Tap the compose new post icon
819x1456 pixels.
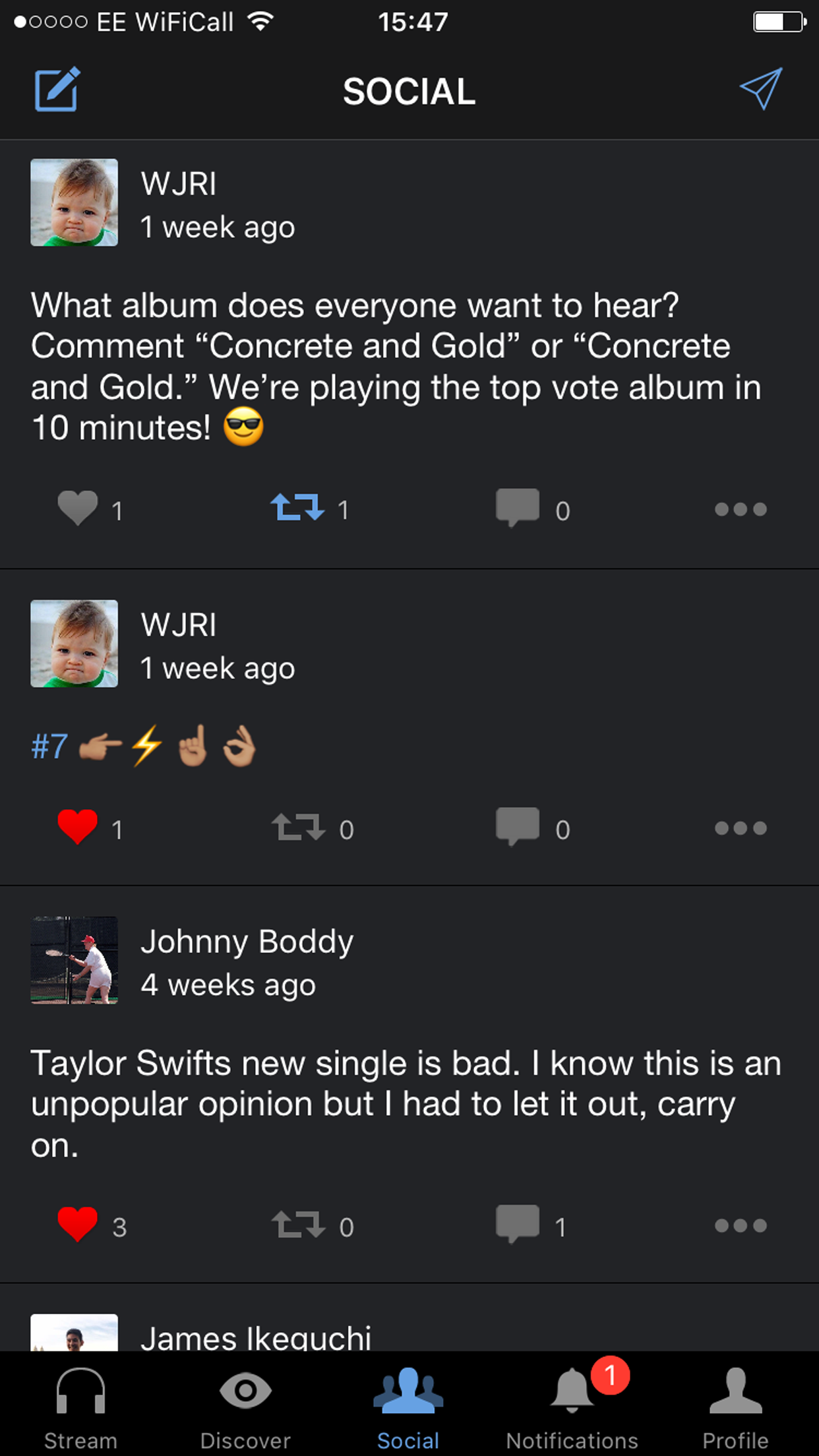[57, 90]
